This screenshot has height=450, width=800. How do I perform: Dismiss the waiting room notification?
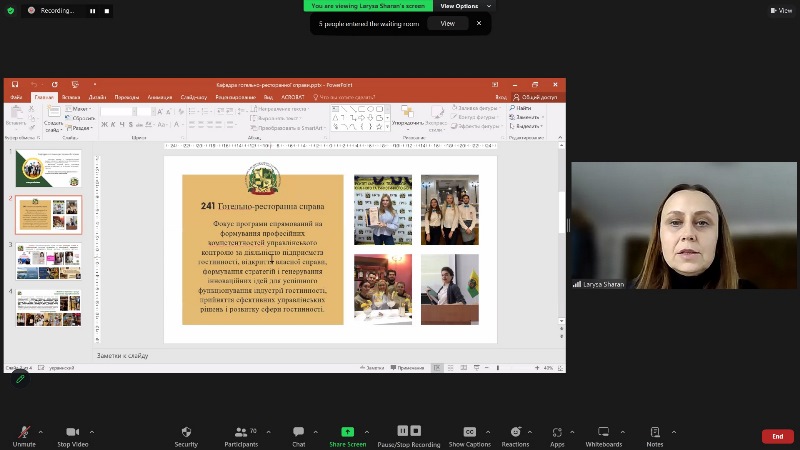[x=479, y=23]
